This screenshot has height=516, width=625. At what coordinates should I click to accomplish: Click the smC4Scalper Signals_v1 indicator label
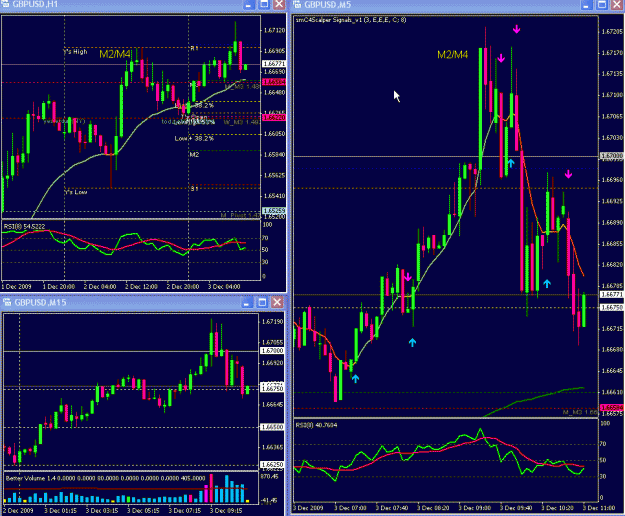pyautogui.click(x=351, y=20)
